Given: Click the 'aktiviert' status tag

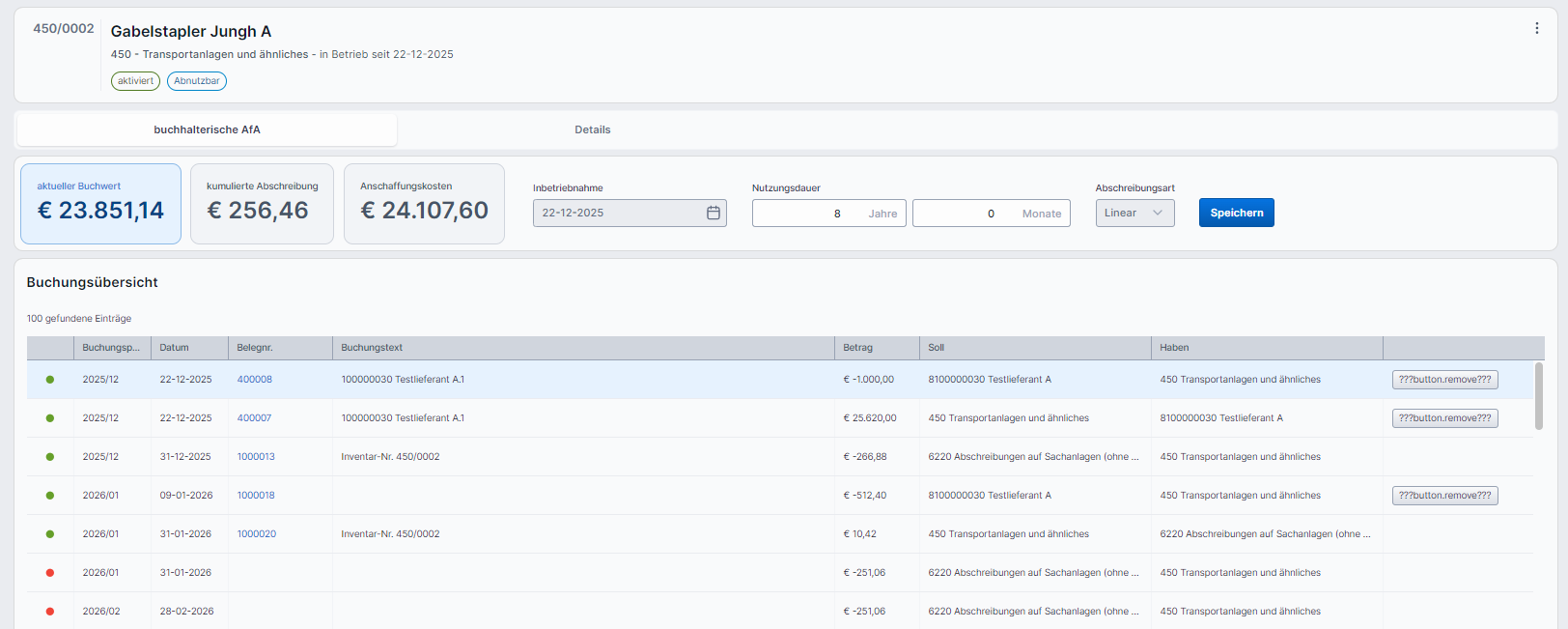Looking at the screenshot, I should 135,81.
